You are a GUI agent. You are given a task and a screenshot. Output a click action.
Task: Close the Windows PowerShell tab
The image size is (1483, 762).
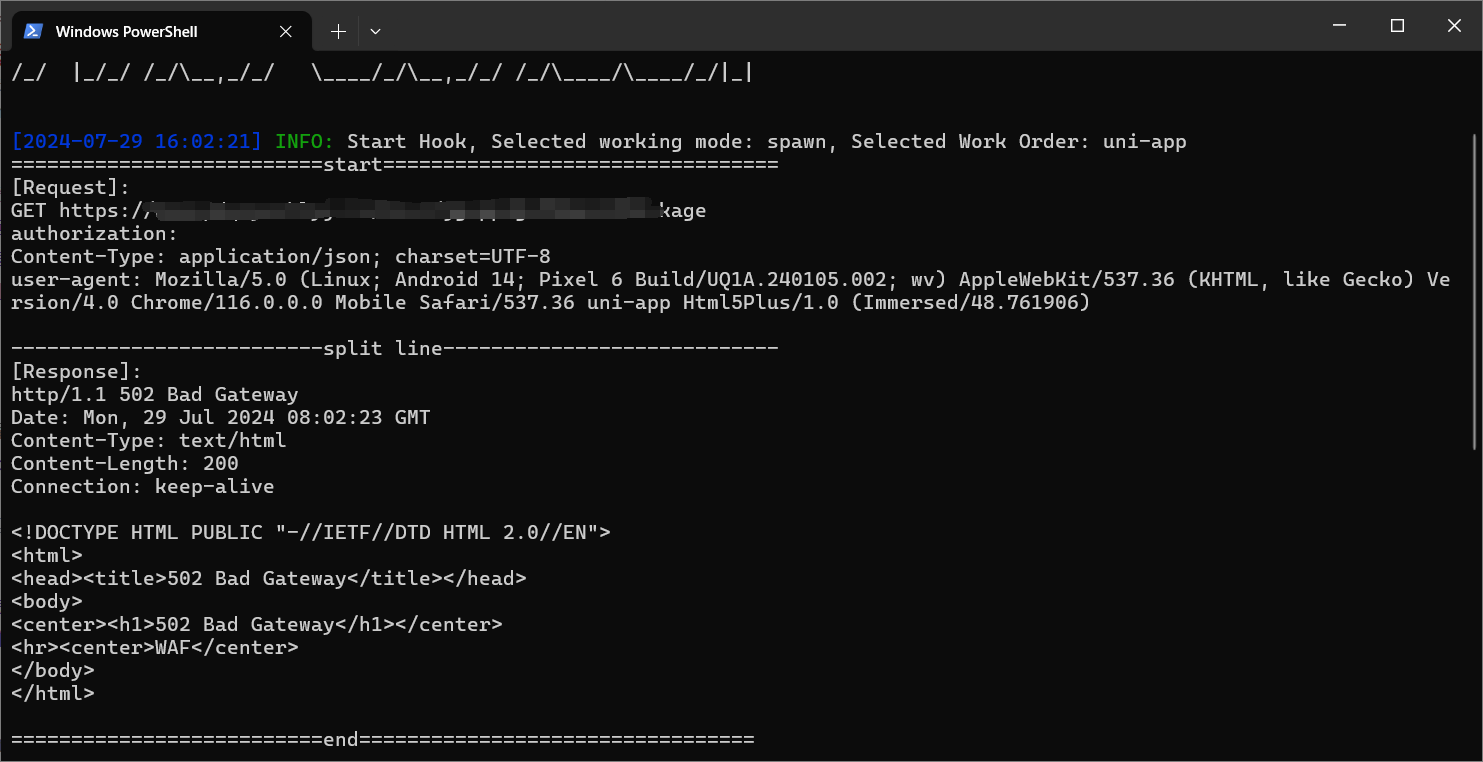pos(286,31)
